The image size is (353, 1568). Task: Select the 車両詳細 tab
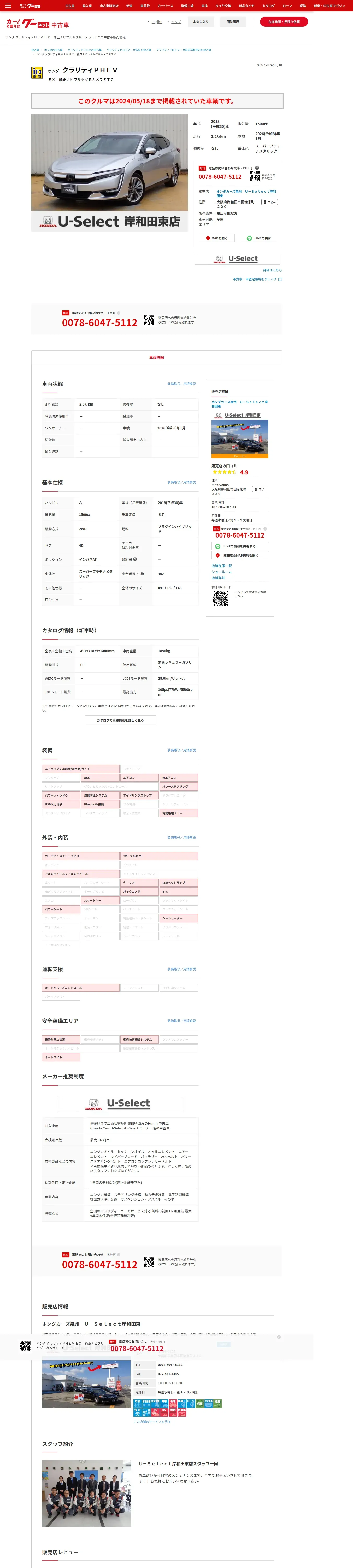(156, 357)
